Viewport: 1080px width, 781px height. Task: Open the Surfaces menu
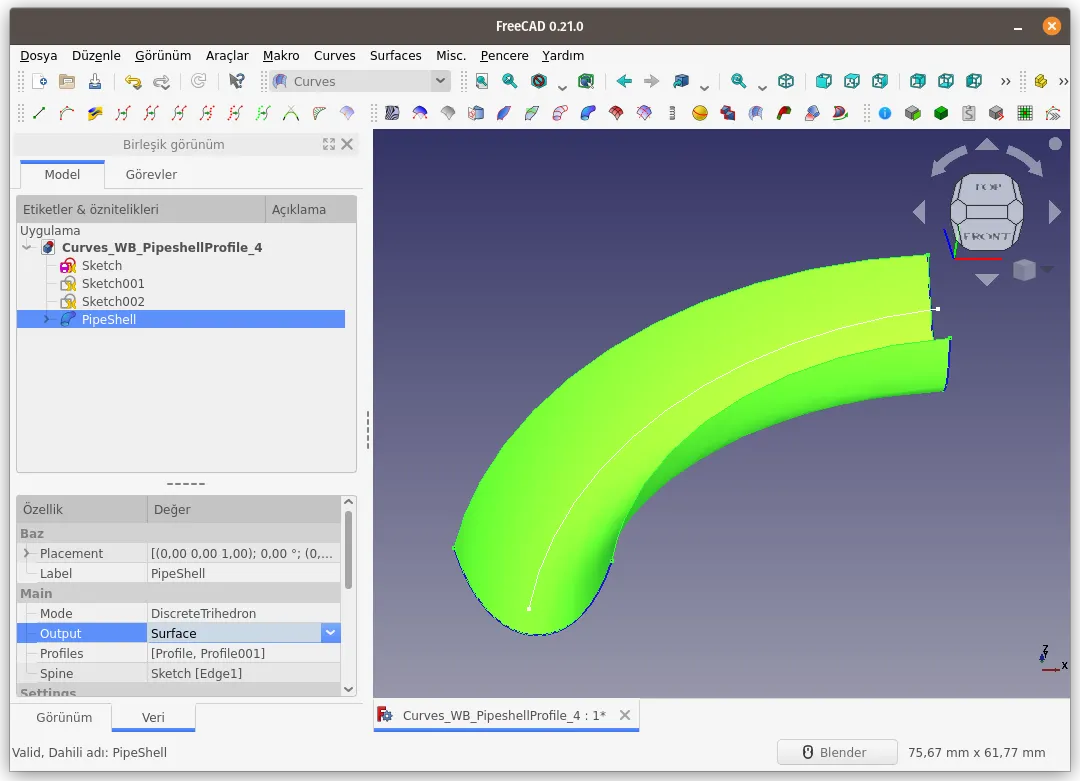395,56
